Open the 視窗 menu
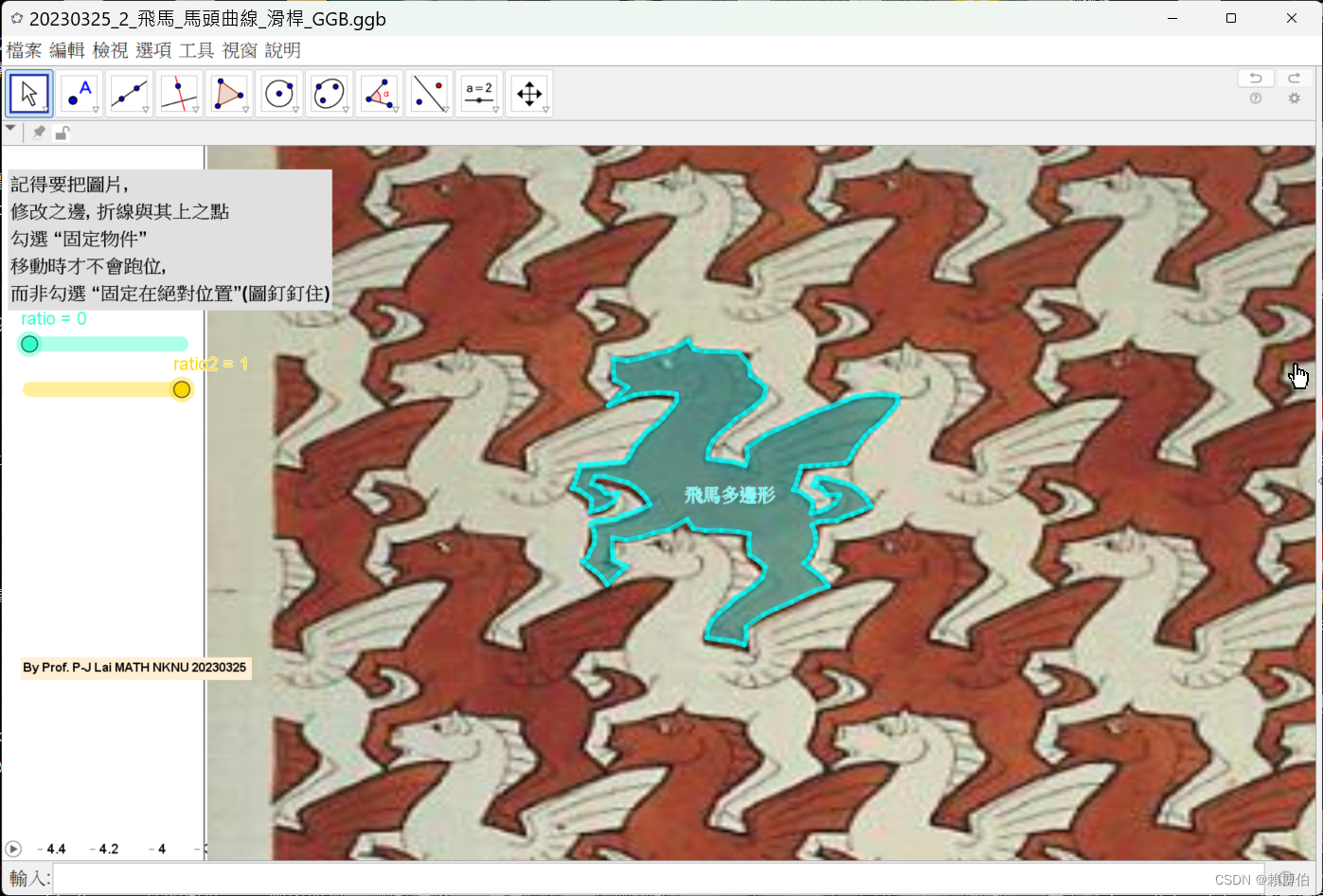The width and height of the screenshot is (1323, 896). pos(240,50)
